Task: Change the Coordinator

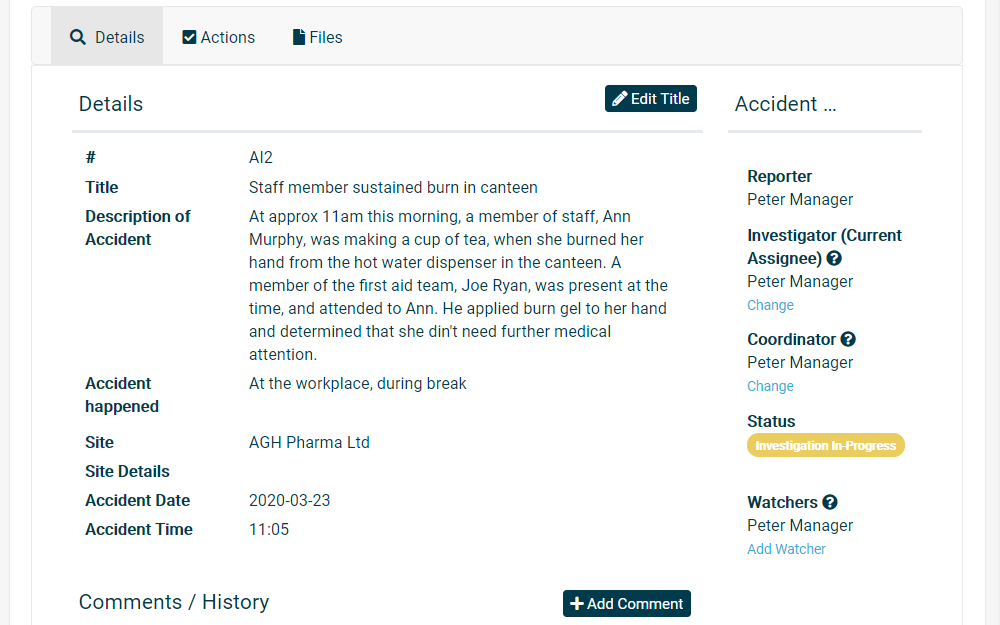Action: click(x=770, y=386)
